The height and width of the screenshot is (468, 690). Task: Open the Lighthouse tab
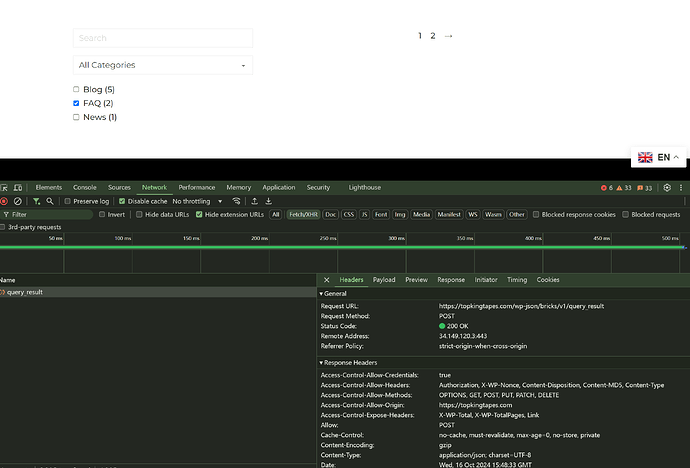pos(365,188)
